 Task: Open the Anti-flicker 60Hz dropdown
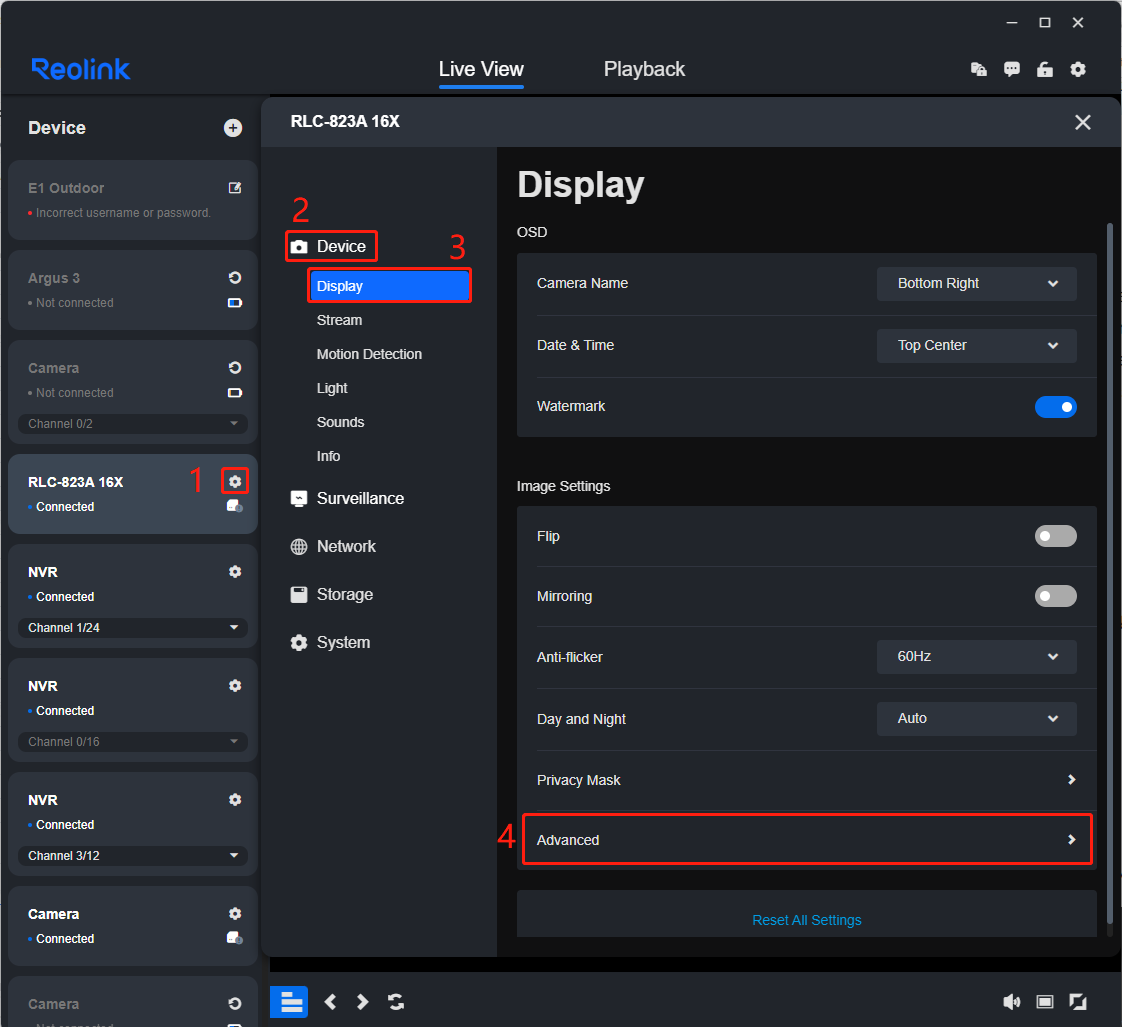coord(977,657)
